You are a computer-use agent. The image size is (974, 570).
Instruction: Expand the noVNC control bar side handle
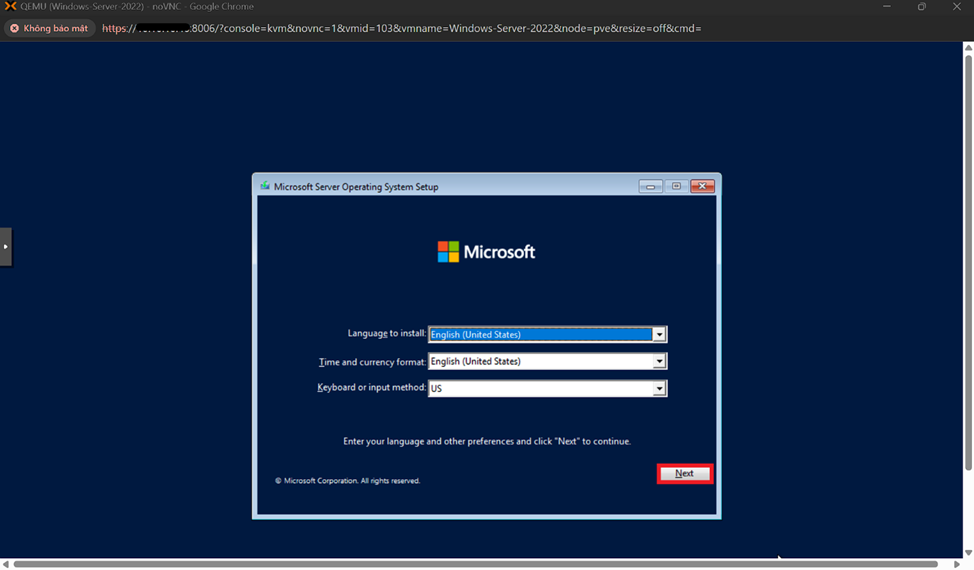(5, 246)
